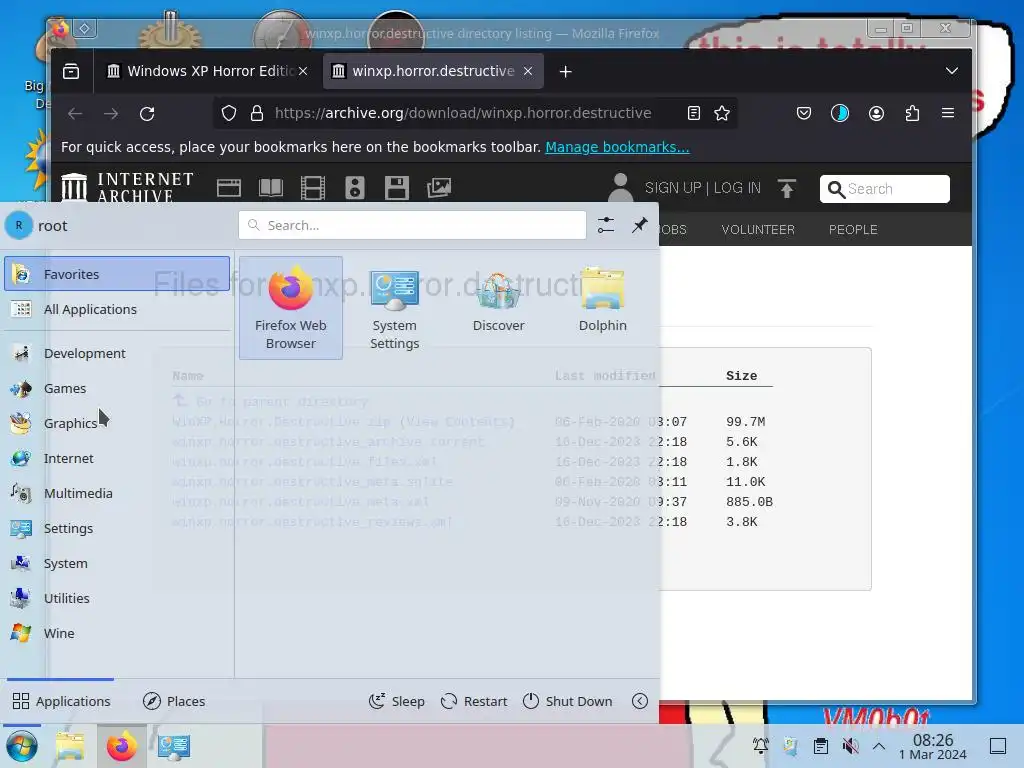The image size is (1024, 768).
Task: Click the tracking protection shield icon
Action: pyautogui.click(x=229, y=114)
